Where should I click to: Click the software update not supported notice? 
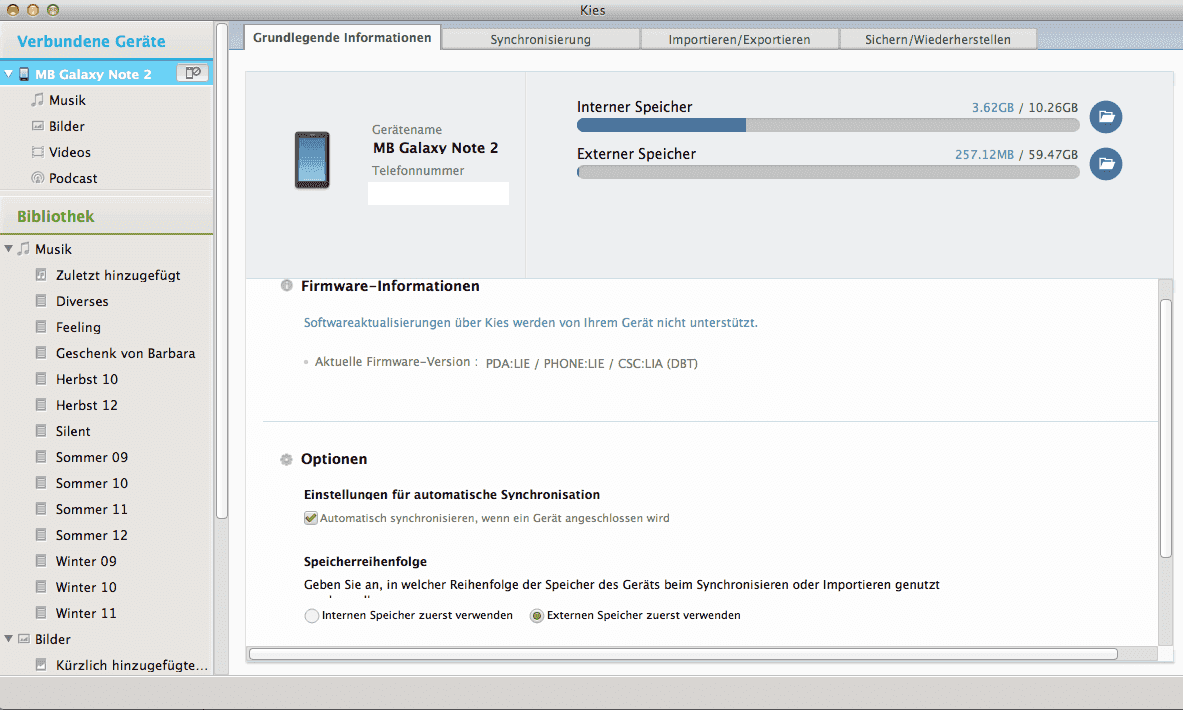point(530,323)
